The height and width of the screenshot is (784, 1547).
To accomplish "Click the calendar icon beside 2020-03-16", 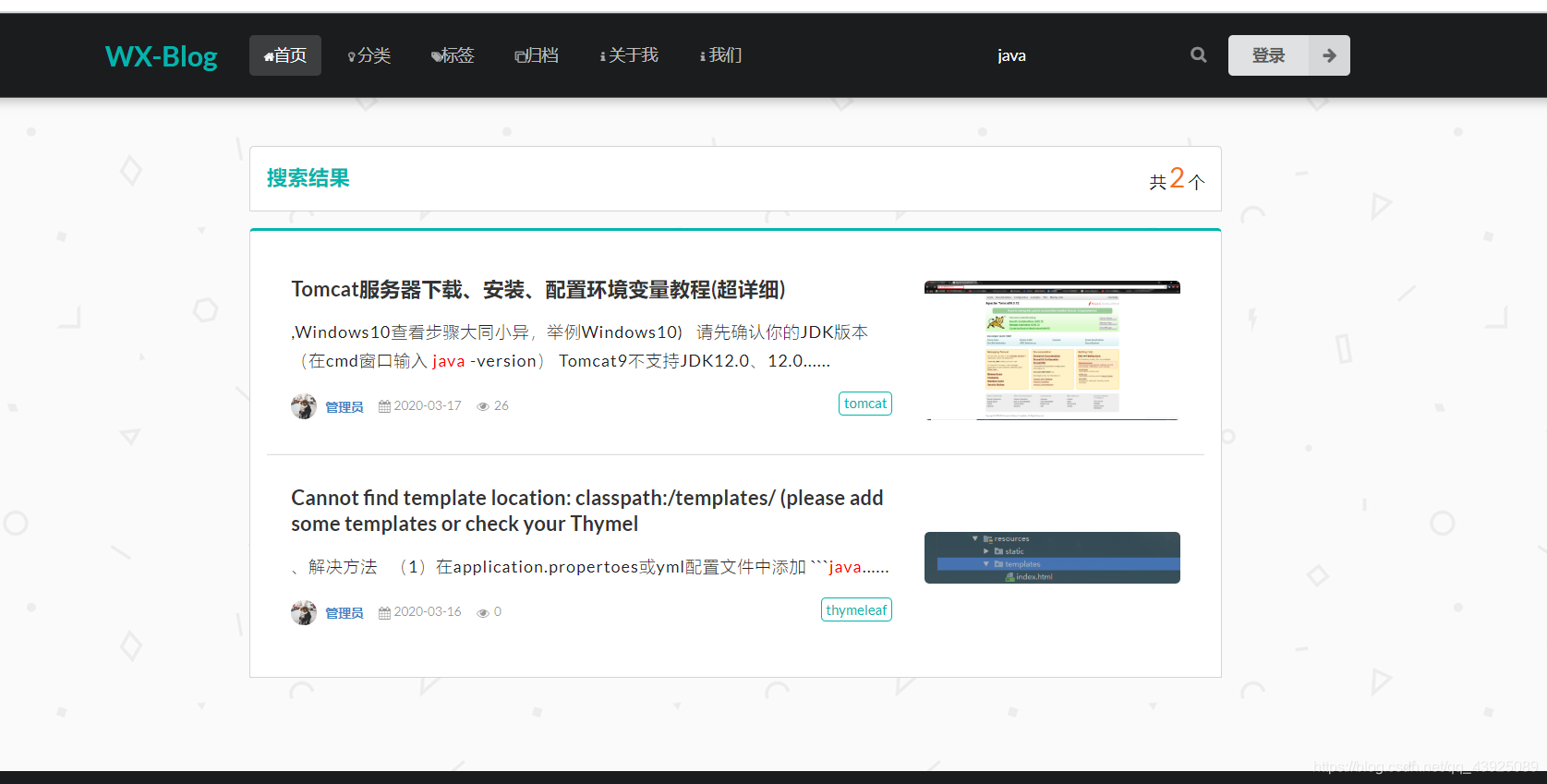I will coord(384,612).
